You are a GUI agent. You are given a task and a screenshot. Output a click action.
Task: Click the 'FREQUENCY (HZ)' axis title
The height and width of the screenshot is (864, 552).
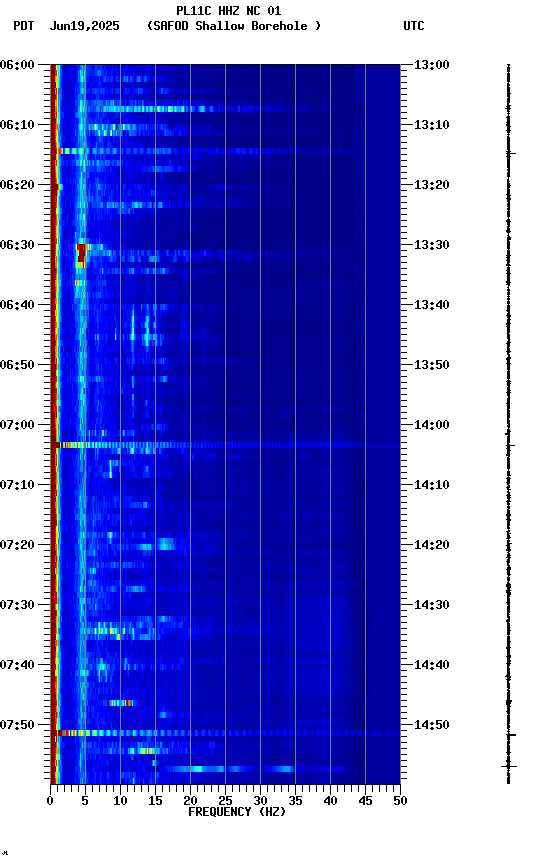pyautogui.click(x=237, y=812)
